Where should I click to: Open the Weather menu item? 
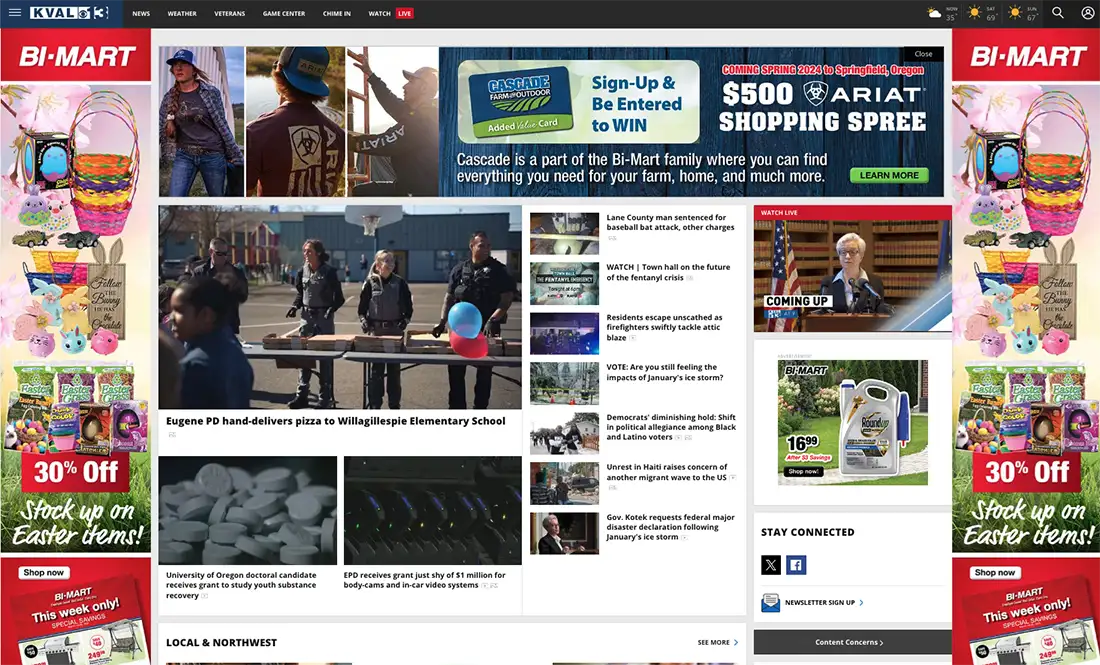click(x=182, y=13)
